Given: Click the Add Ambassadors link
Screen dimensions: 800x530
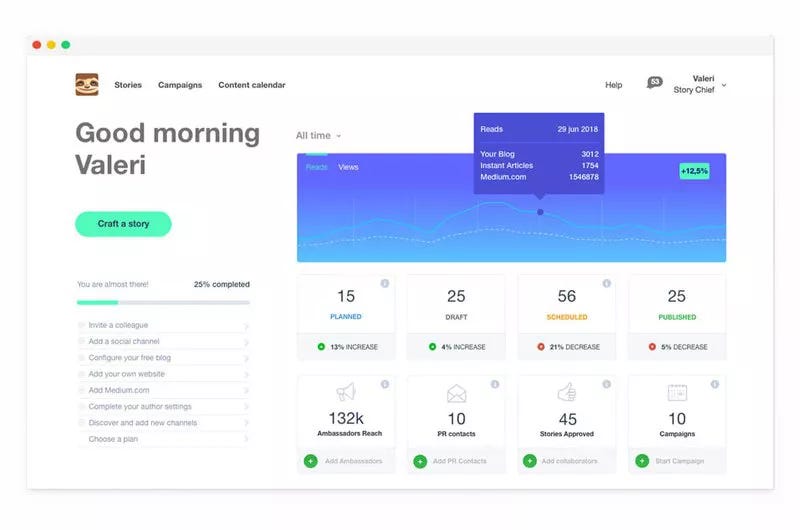Looking at the screenshot, I should point(354,461).
